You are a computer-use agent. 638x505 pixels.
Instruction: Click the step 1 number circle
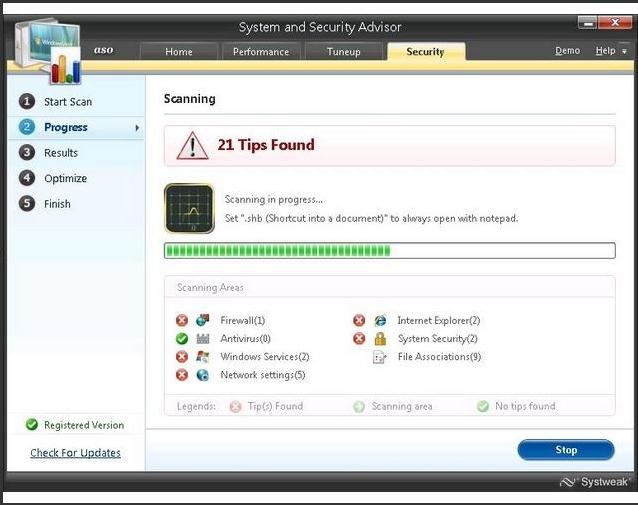tap(27, 101)
